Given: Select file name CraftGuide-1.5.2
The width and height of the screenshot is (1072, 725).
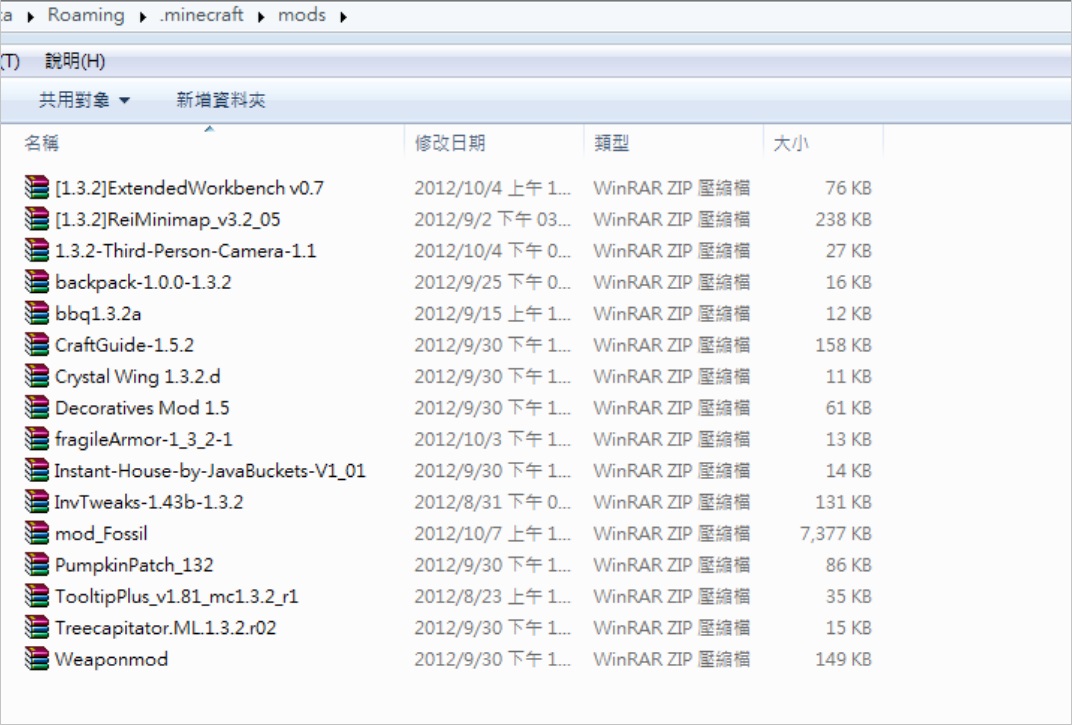Looking at the screenshot, I should (x=124, y=345).
